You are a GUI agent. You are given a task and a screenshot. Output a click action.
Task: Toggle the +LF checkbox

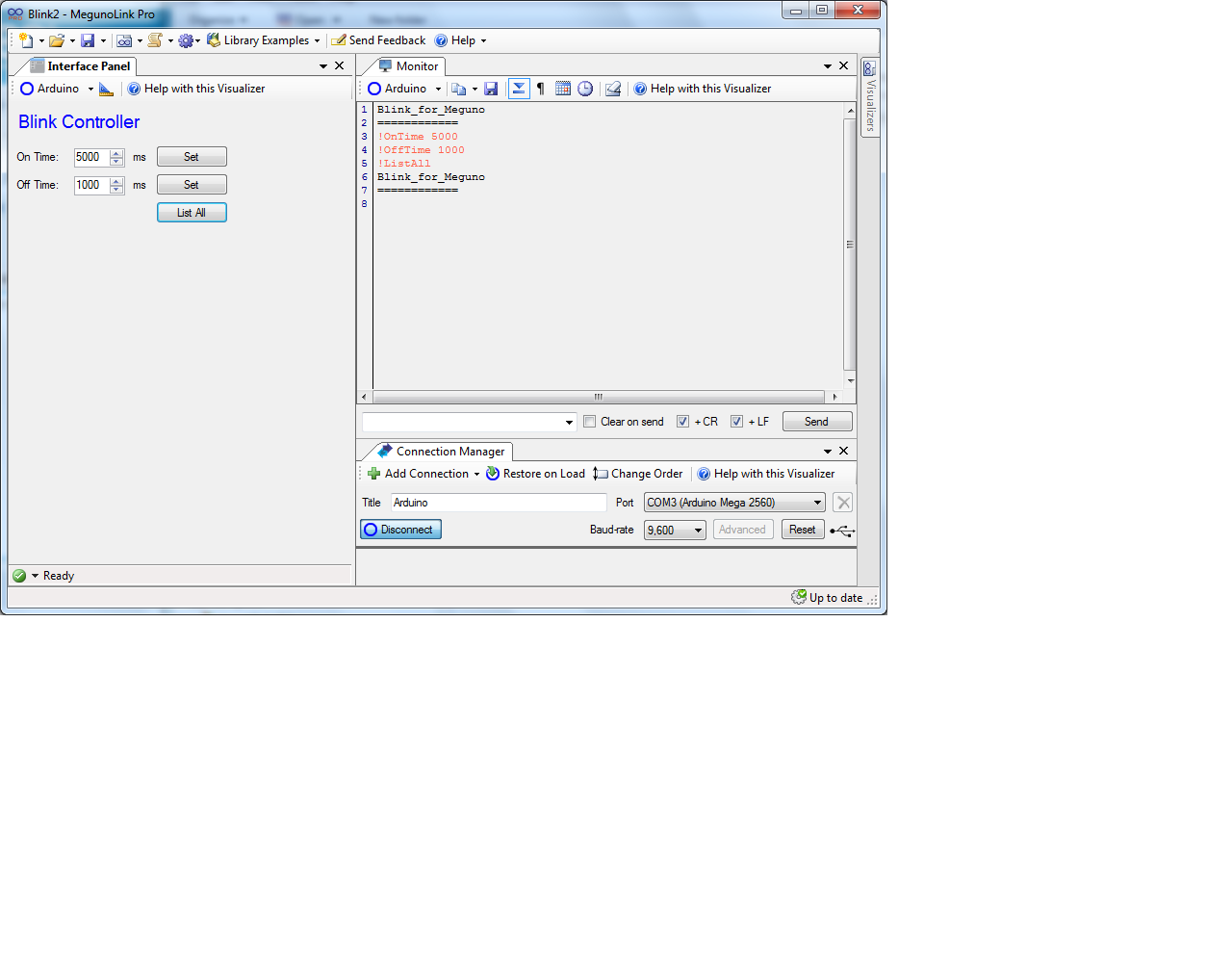click(736, 422)
